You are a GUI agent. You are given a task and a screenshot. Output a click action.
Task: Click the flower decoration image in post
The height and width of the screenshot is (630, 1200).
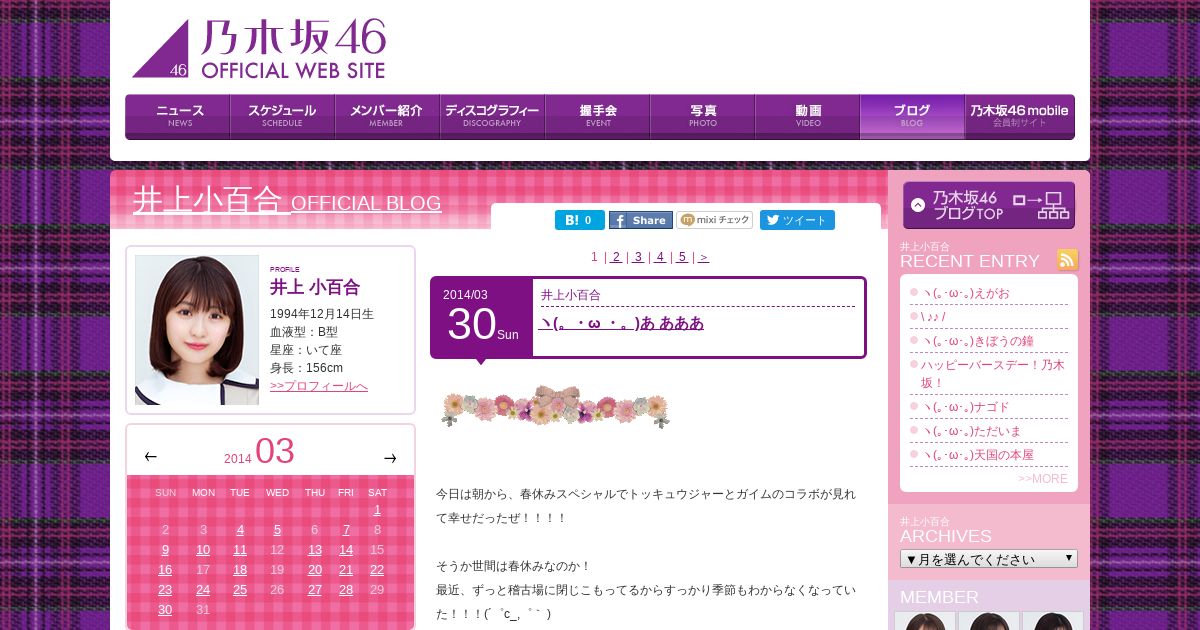click(555, 406)
